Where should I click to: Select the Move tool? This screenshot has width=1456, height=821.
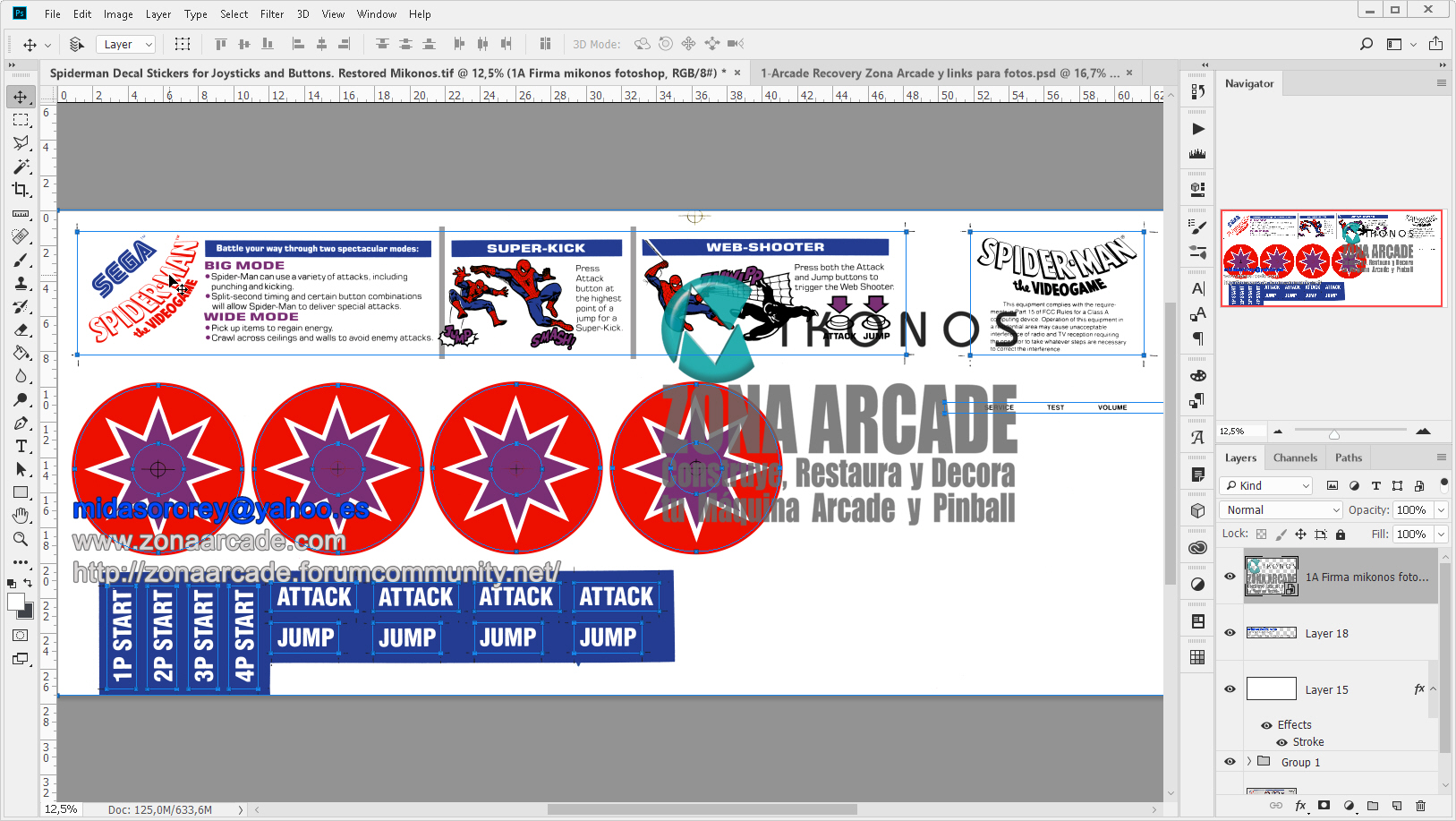(21, 97)
